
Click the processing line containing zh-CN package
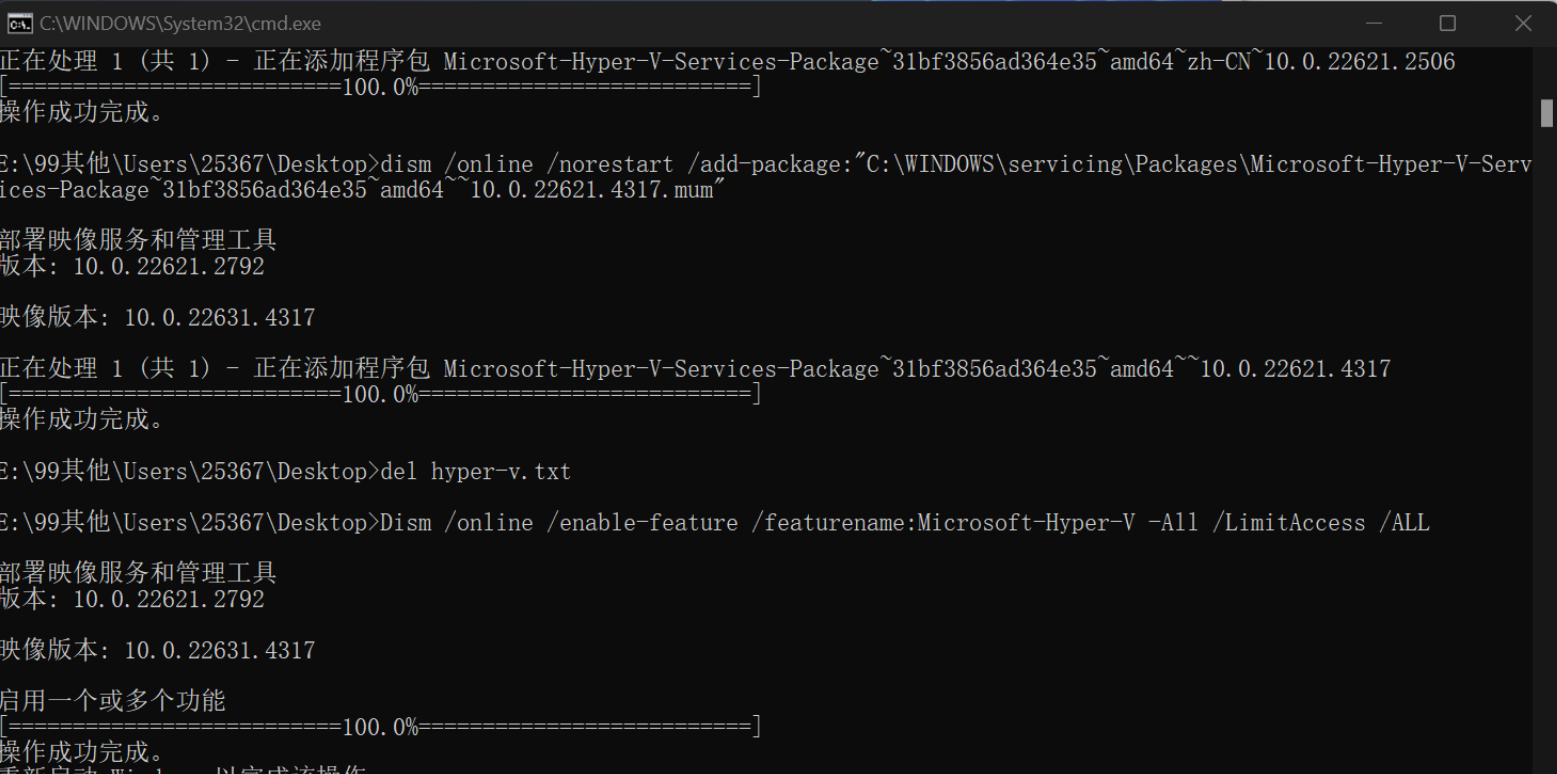[x=727, y=62]
